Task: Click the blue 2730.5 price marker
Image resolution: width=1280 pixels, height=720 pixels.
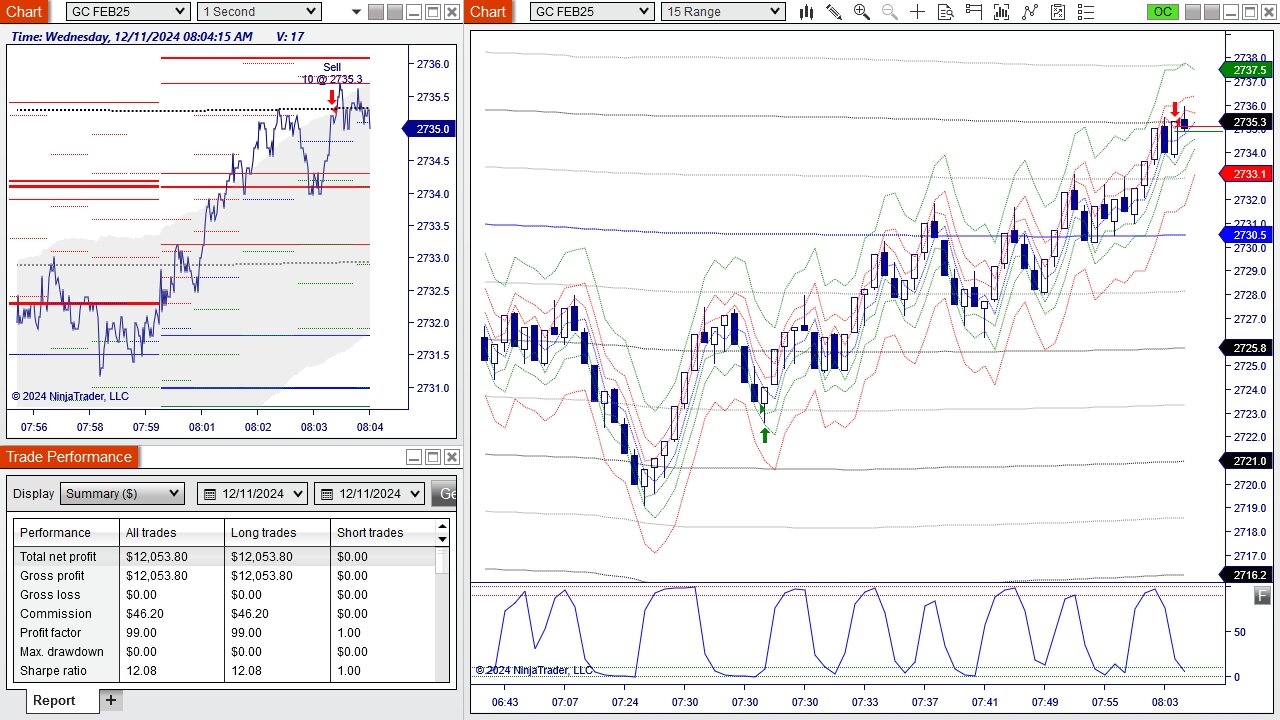Action: click(1247, 235)
